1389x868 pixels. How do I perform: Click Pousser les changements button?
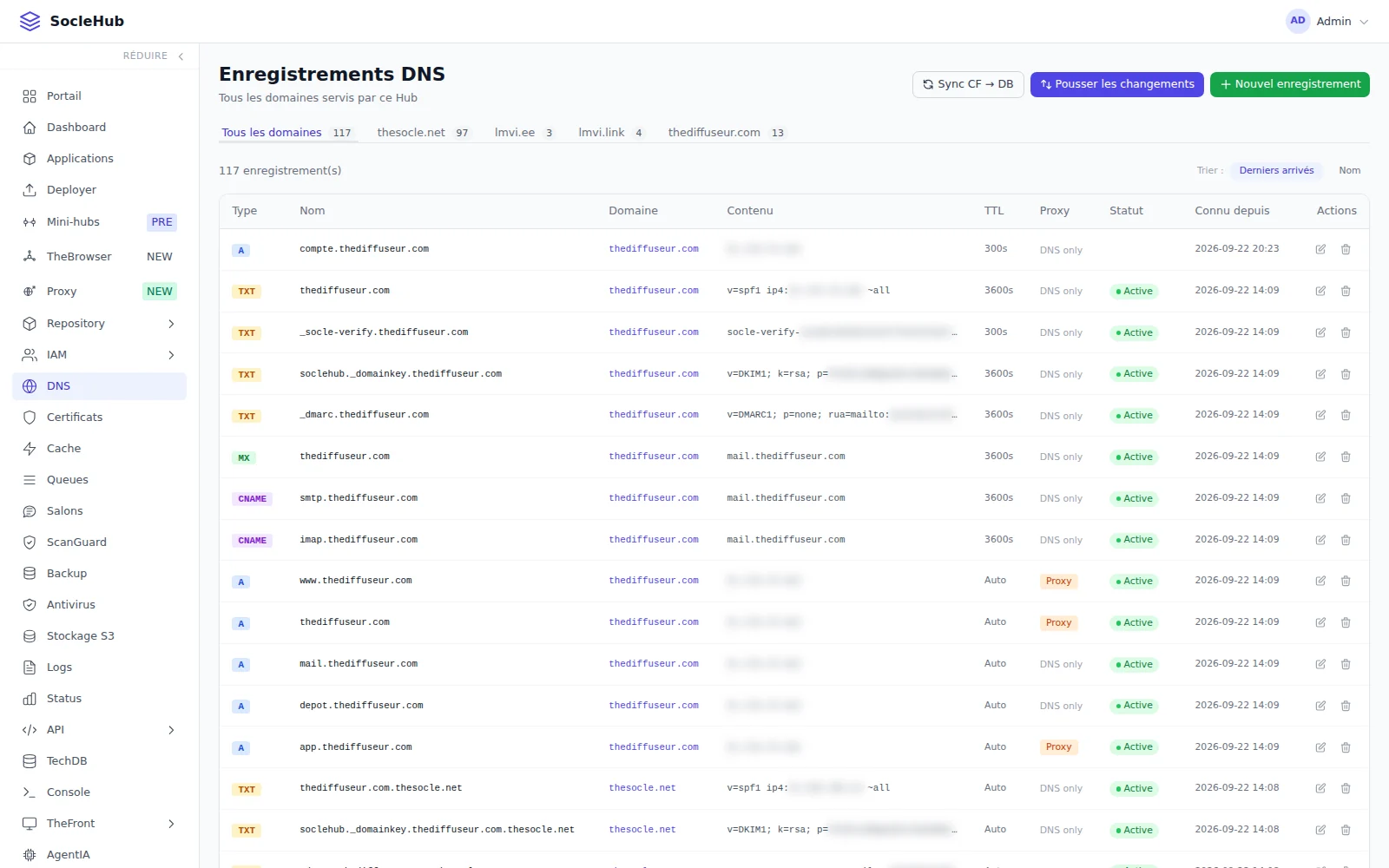1116,84
